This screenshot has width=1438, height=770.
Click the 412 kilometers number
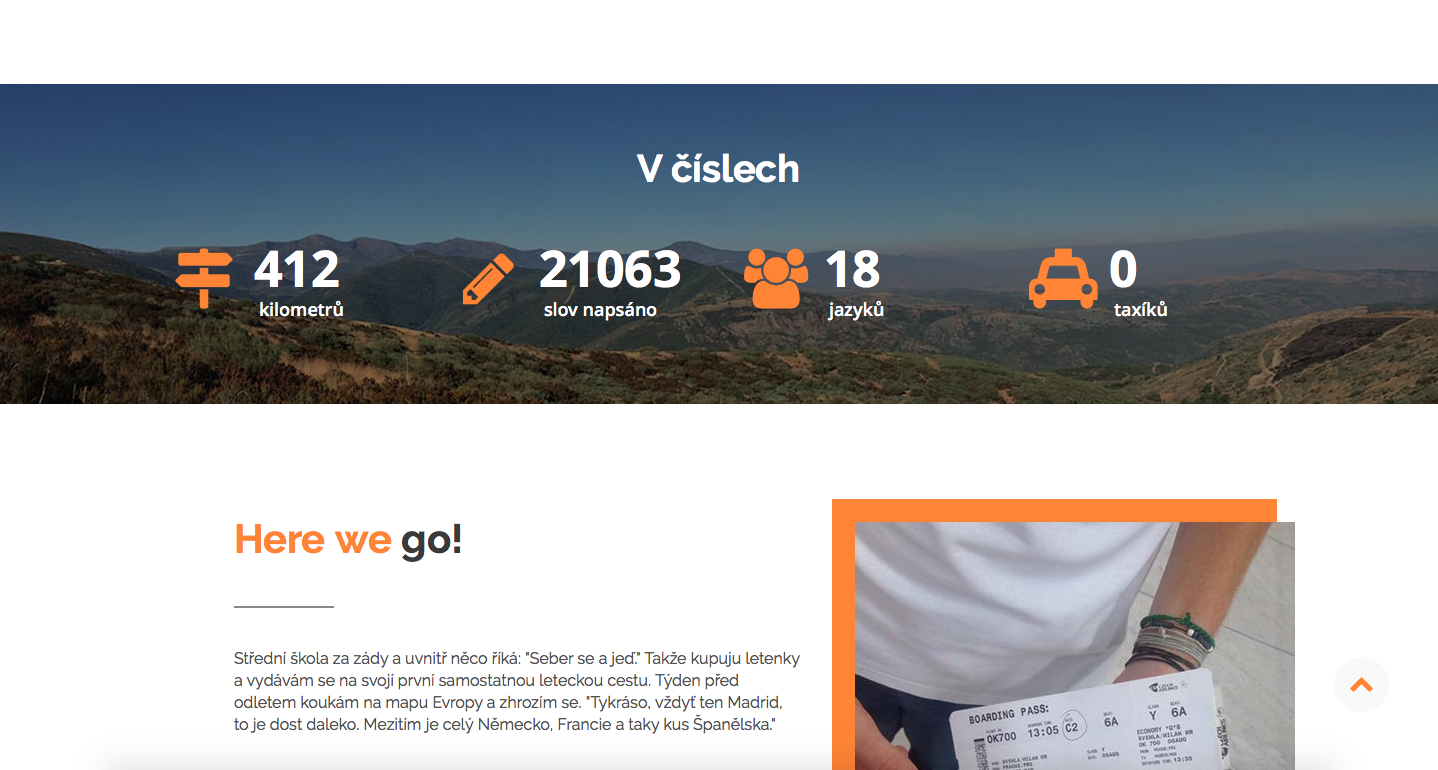[x=297, y=270]
